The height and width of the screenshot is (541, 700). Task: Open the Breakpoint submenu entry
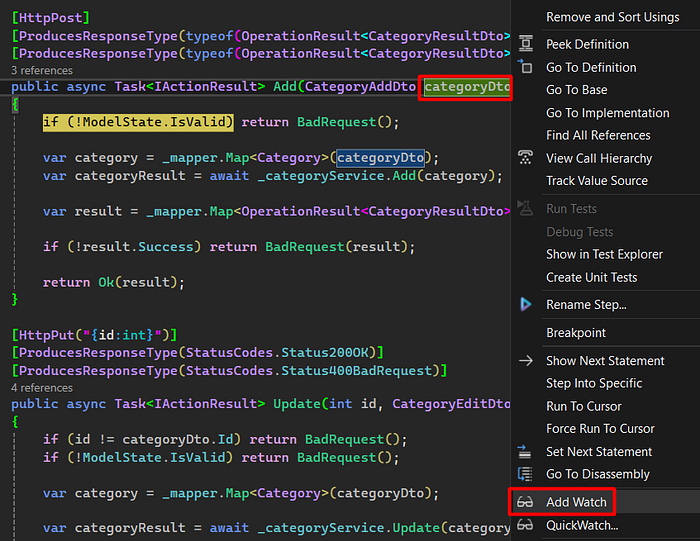coord(576,333)
